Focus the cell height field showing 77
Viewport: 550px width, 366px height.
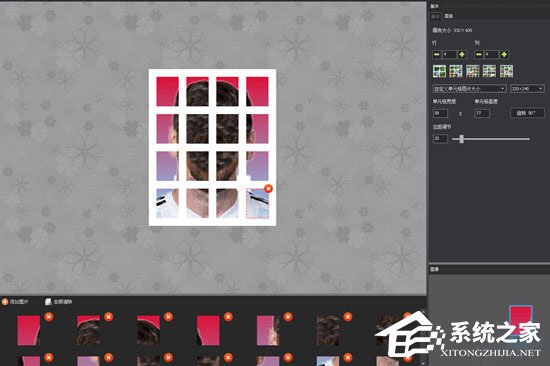[482, 113]
